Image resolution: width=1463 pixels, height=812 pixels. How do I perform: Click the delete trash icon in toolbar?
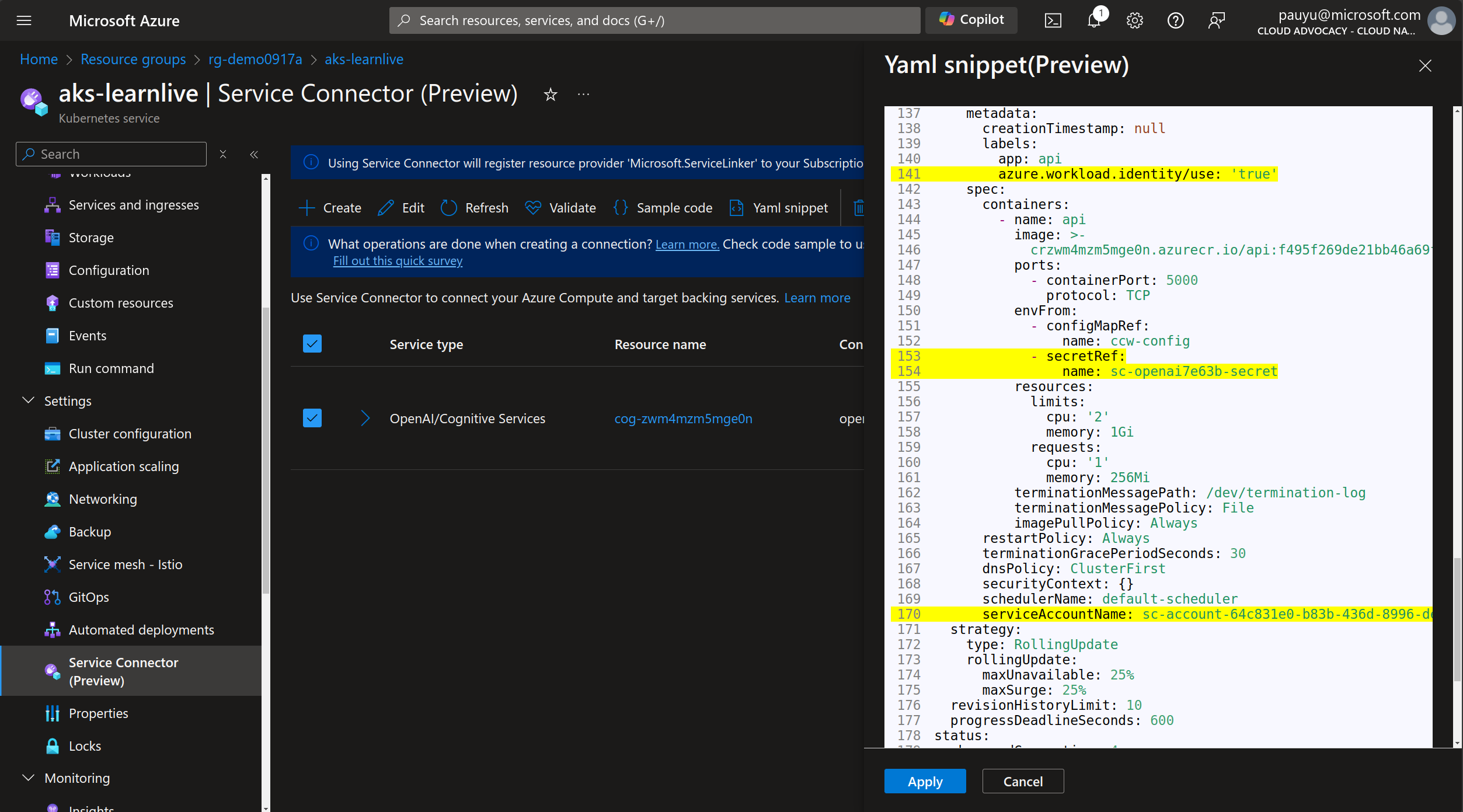point(858,208)
